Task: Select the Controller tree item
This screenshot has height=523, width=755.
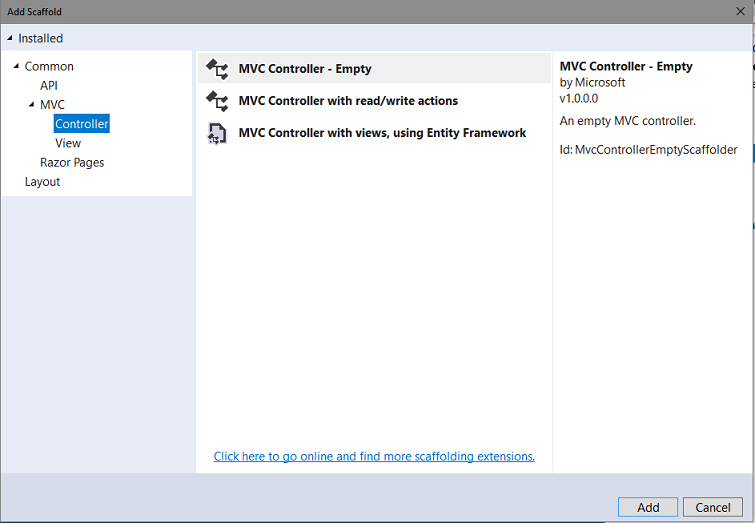Action: [x=82, y=124]
